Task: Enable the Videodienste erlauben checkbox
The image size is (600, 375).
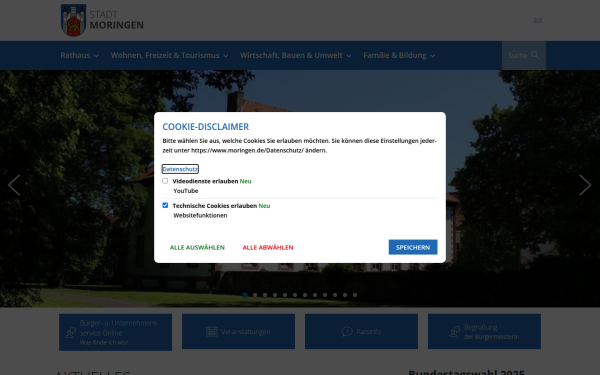Action: pyautogui.click(x=165, y=181)
